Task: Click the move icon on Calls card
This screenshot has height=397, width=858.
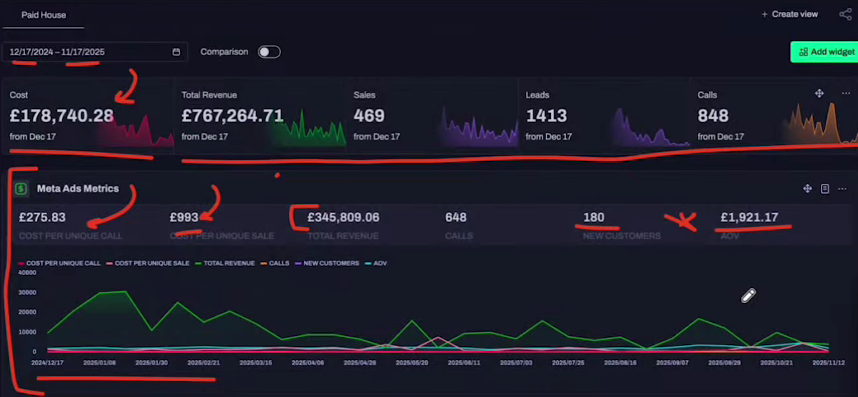Action: (x=819, y=94)
